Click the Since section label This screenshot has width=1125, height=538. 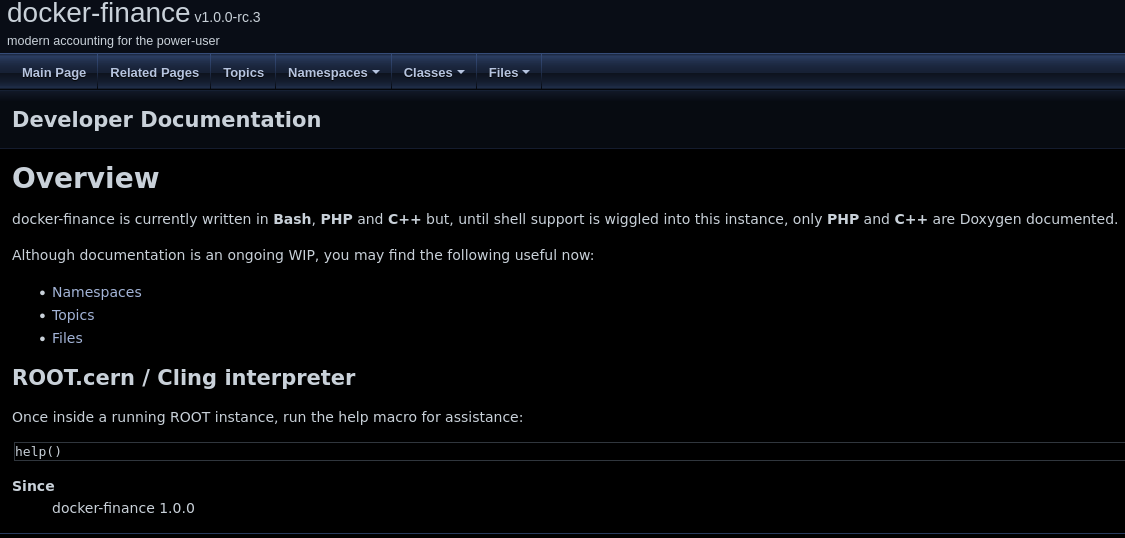[x=33, y=486]
